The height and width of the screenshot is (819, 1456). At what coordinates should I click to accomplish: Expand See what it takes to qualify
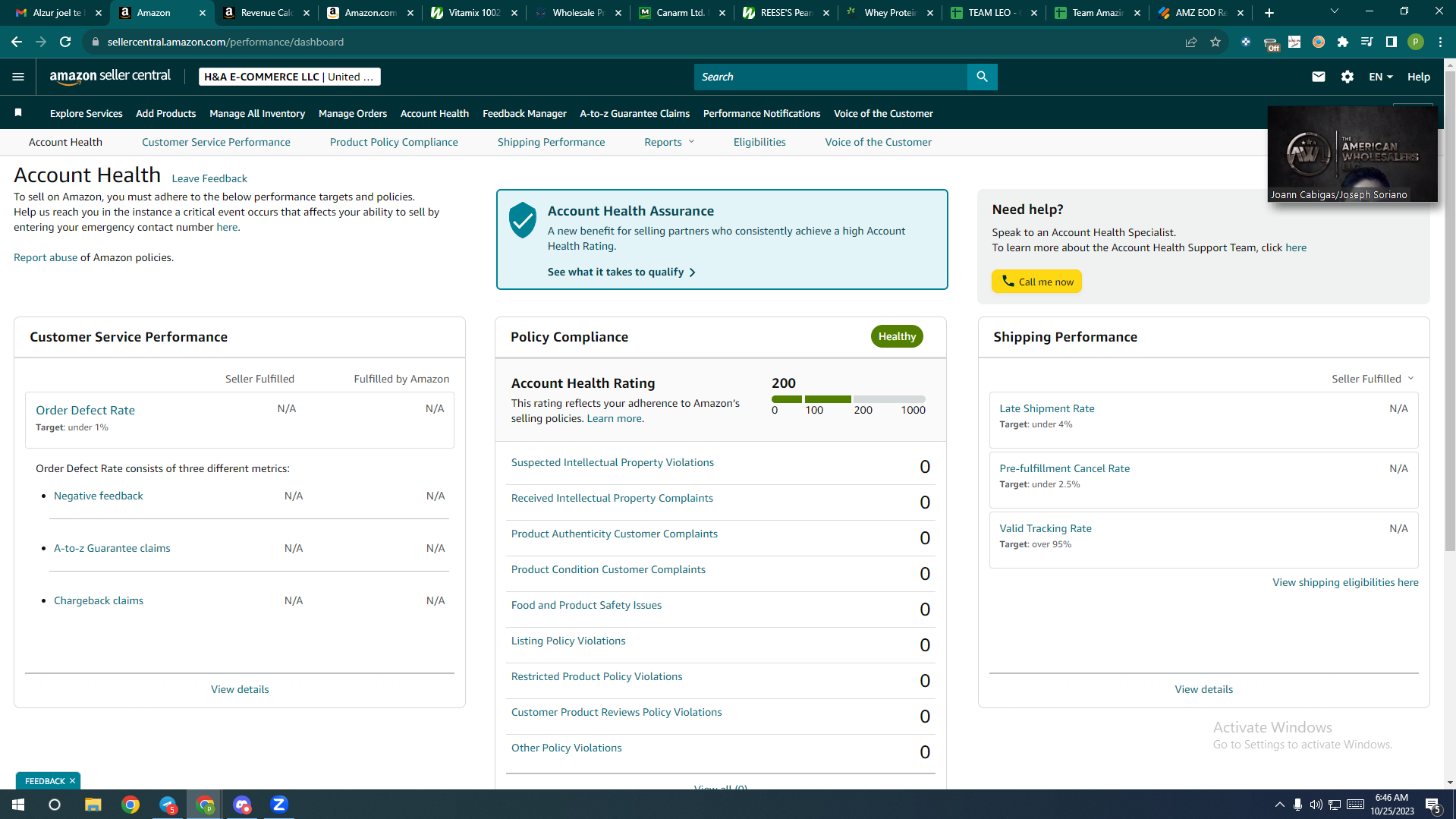[x=621, y=272]
